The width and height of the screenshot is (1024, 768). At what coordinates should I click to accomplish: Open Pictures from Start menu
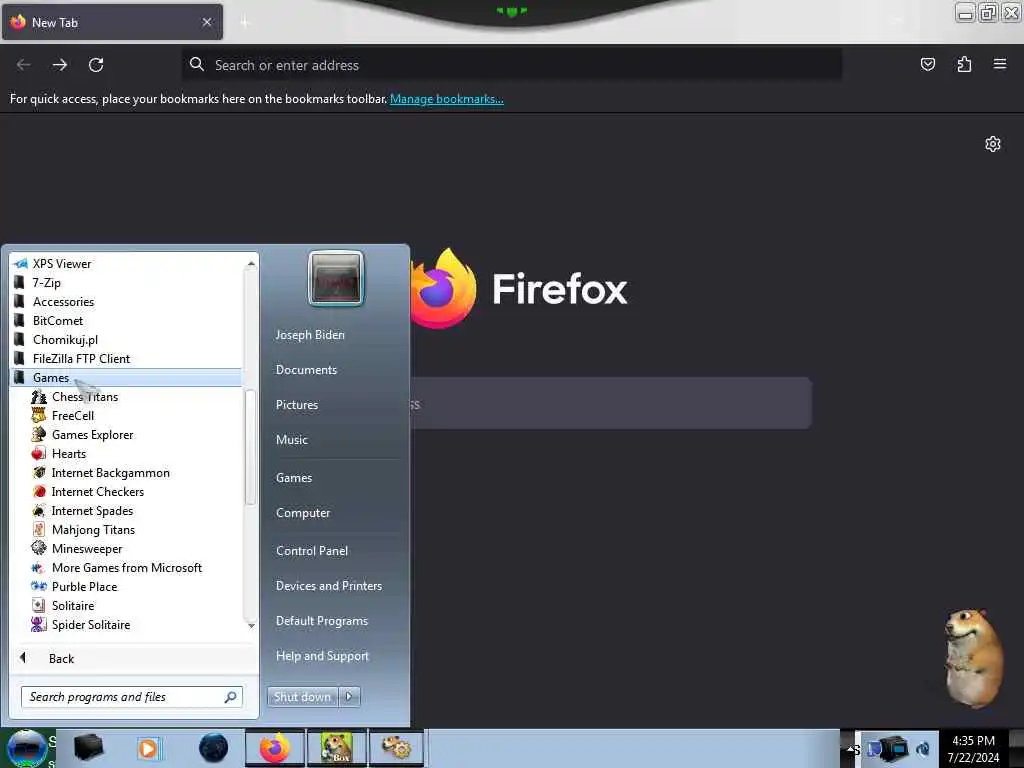[296, 405]
